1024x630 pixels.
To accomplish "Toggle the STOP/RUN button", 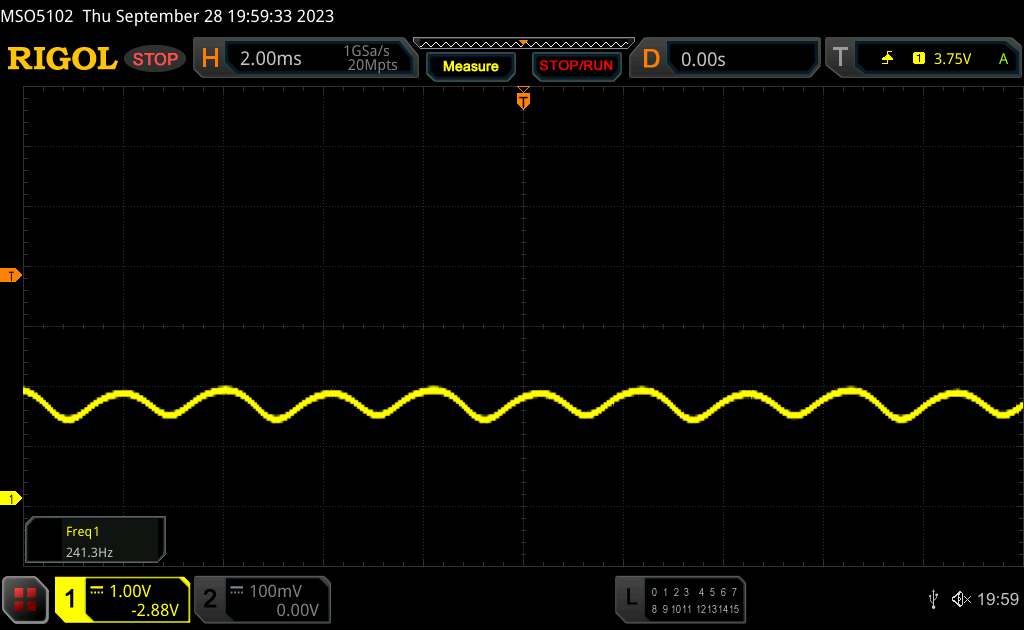I will 576,66.
